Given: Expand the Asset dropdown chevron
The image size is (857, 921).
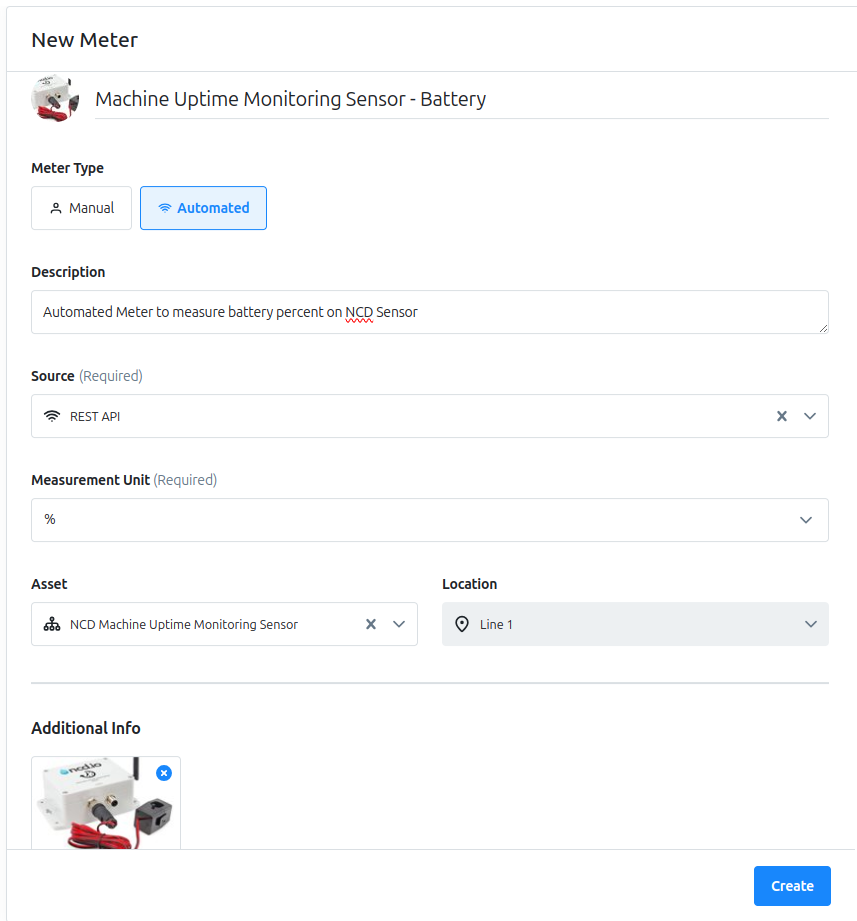Looking at the screenshot, I should (399, 624).
